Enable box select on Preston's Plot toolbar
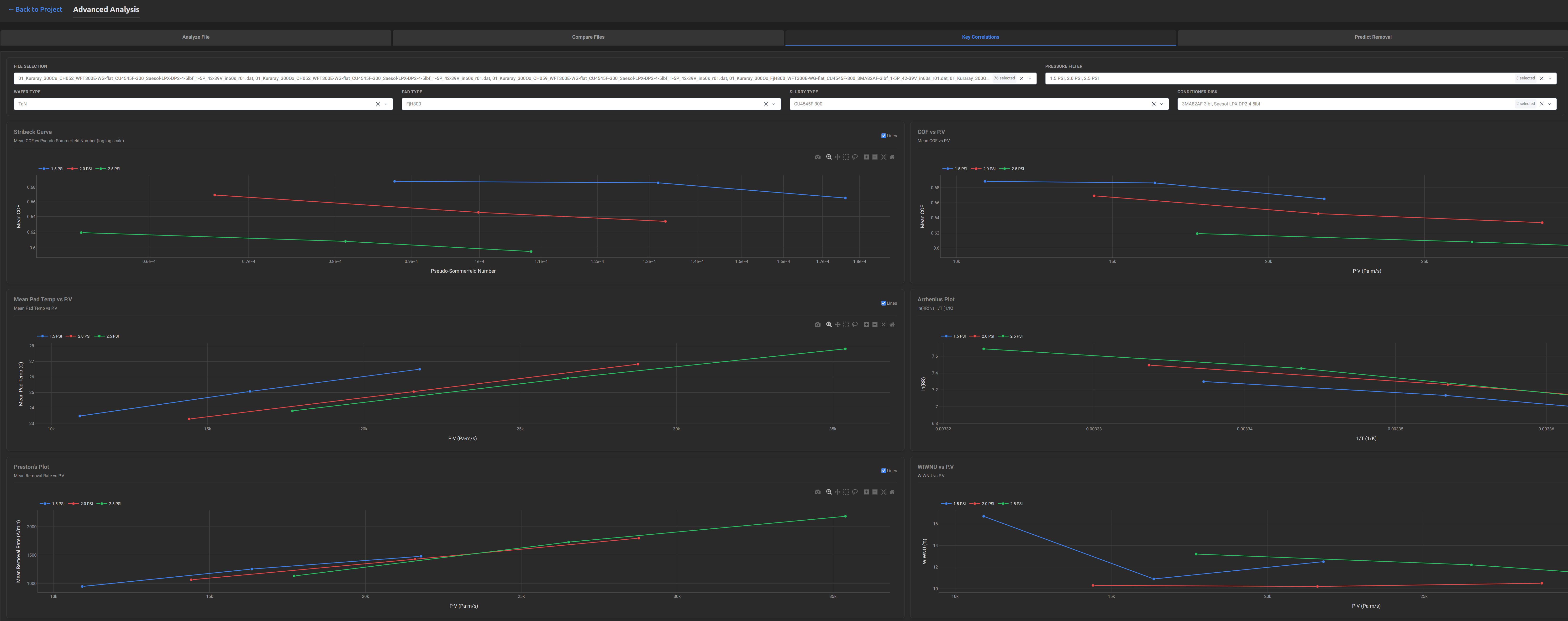The image size is (1568, 621). tap(846, 492)
